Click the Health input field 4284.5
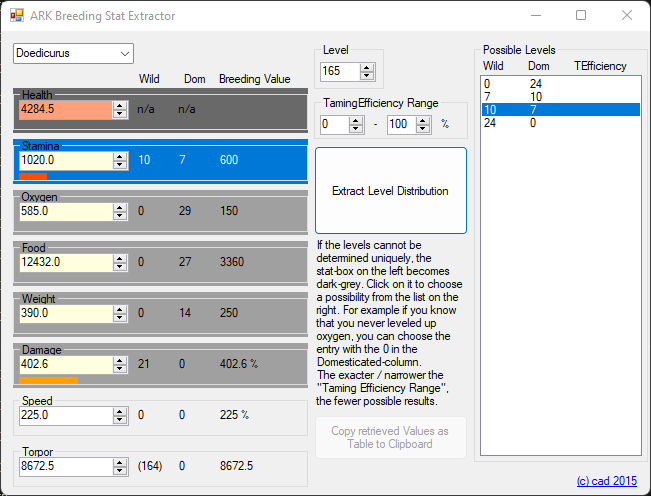The width and height of the screenshot is (651, 496). tap(66, 110)
